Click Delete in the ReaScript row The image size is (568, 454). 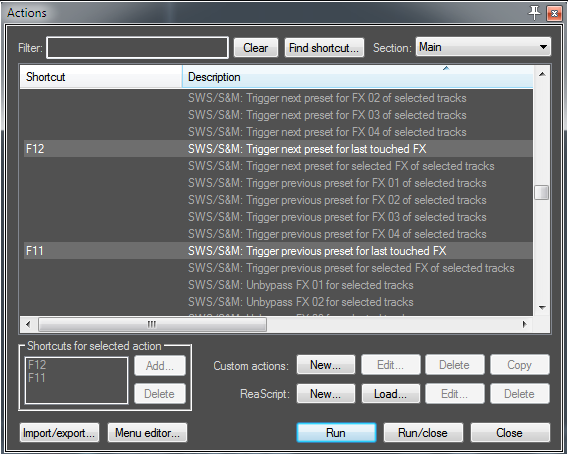pyautogui.click(x=519, y=394)
